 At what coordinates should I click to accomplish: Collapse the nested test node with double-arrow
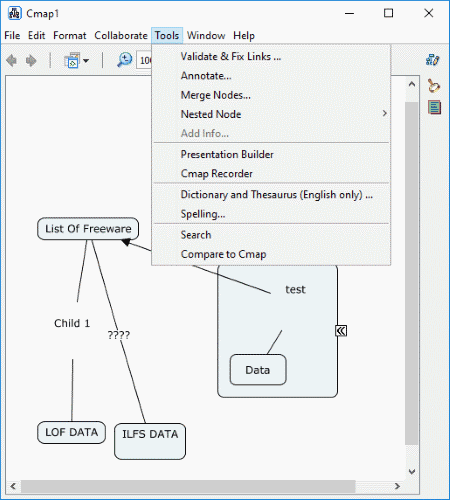coord(341,331)
